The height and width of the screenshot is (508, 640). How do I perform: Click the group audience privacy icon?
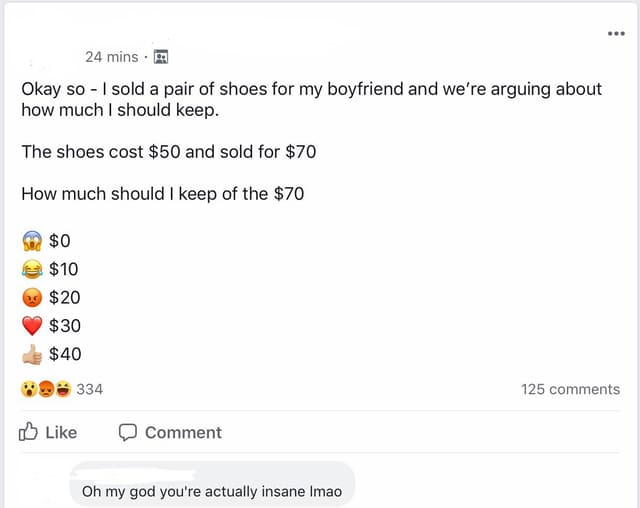[161, 57]
